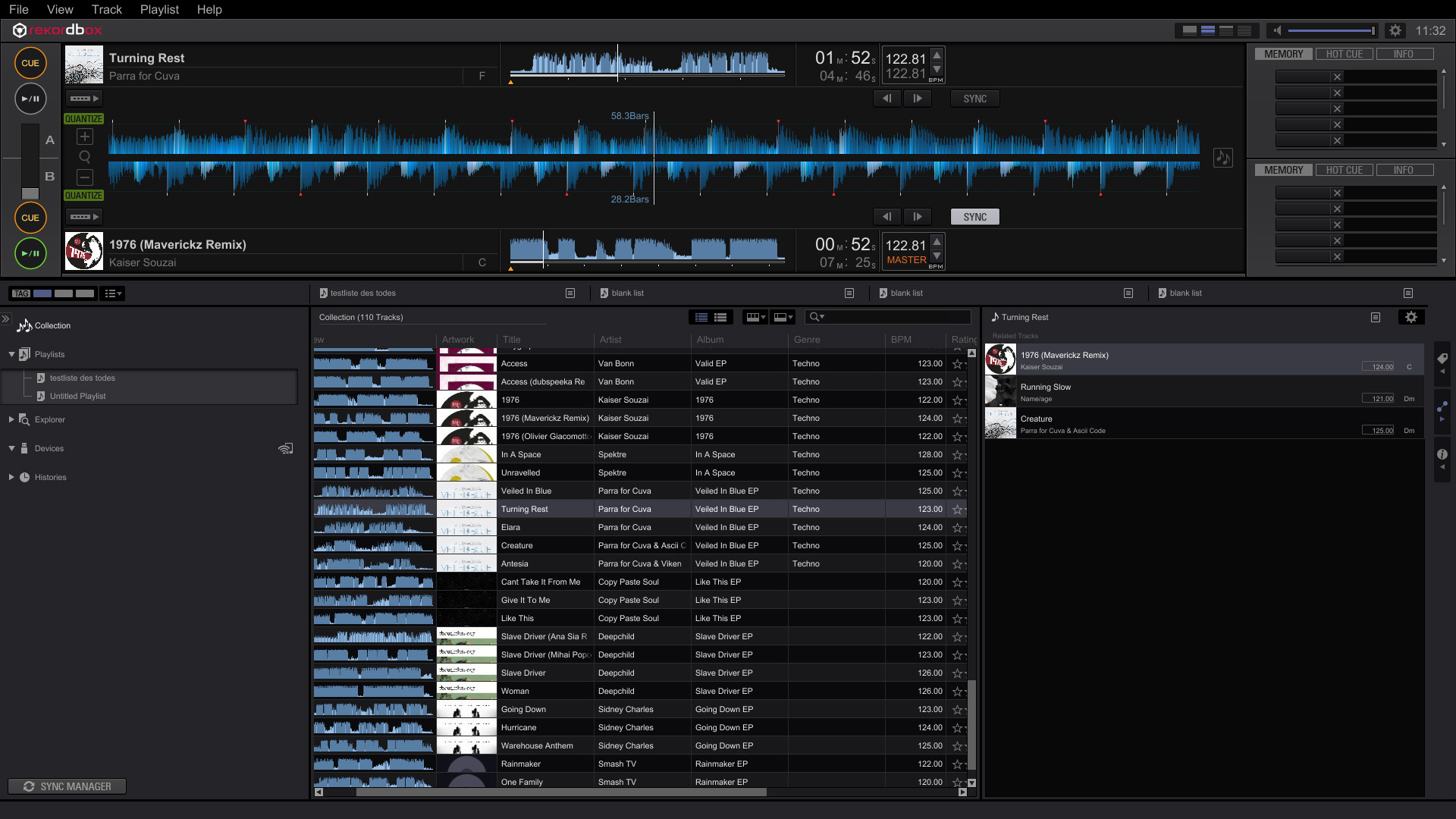Image resolution: width=1456 pixels, height=819 pixels.
Task: Click the rekordbox logo
Action: point(57,30)
